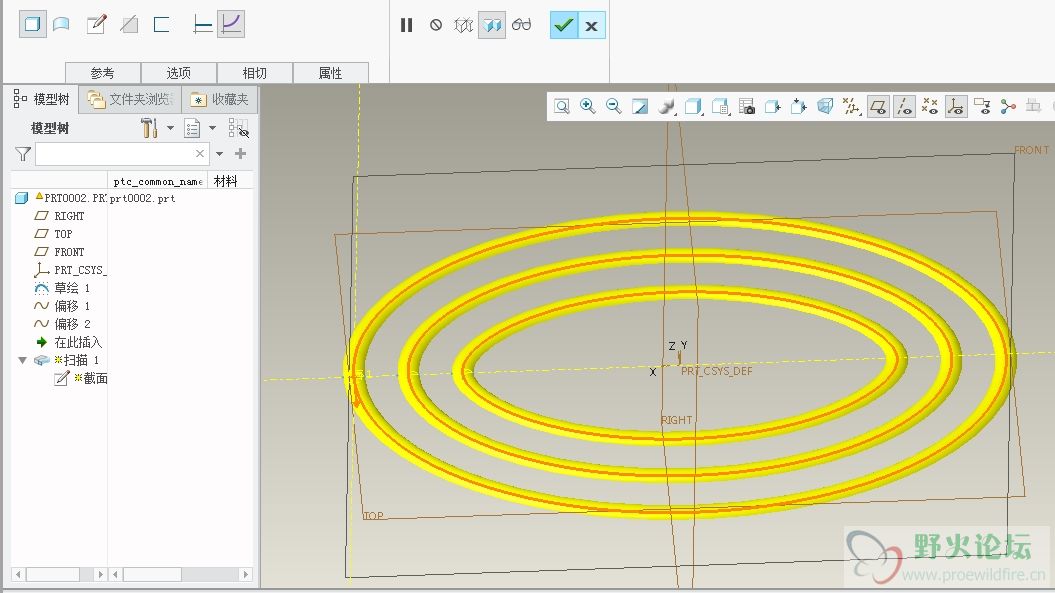Click the Zoom In icon
Screen dimensions: 1055x593
pyautogui.click(x=587, y=106)
